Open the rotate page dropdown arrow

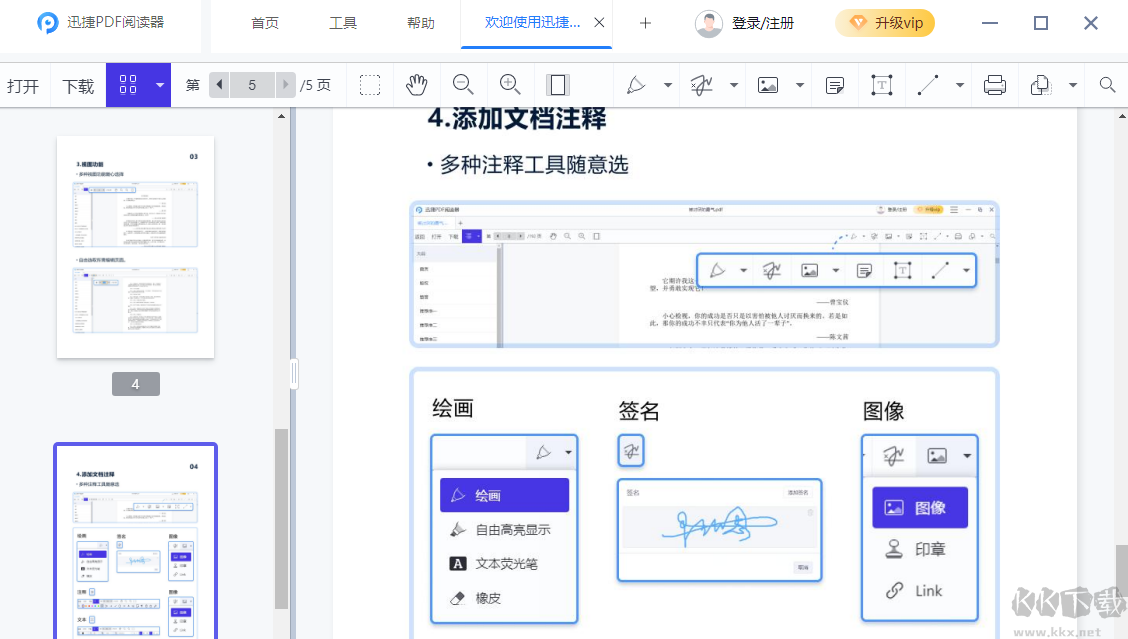click(1073, 85)
